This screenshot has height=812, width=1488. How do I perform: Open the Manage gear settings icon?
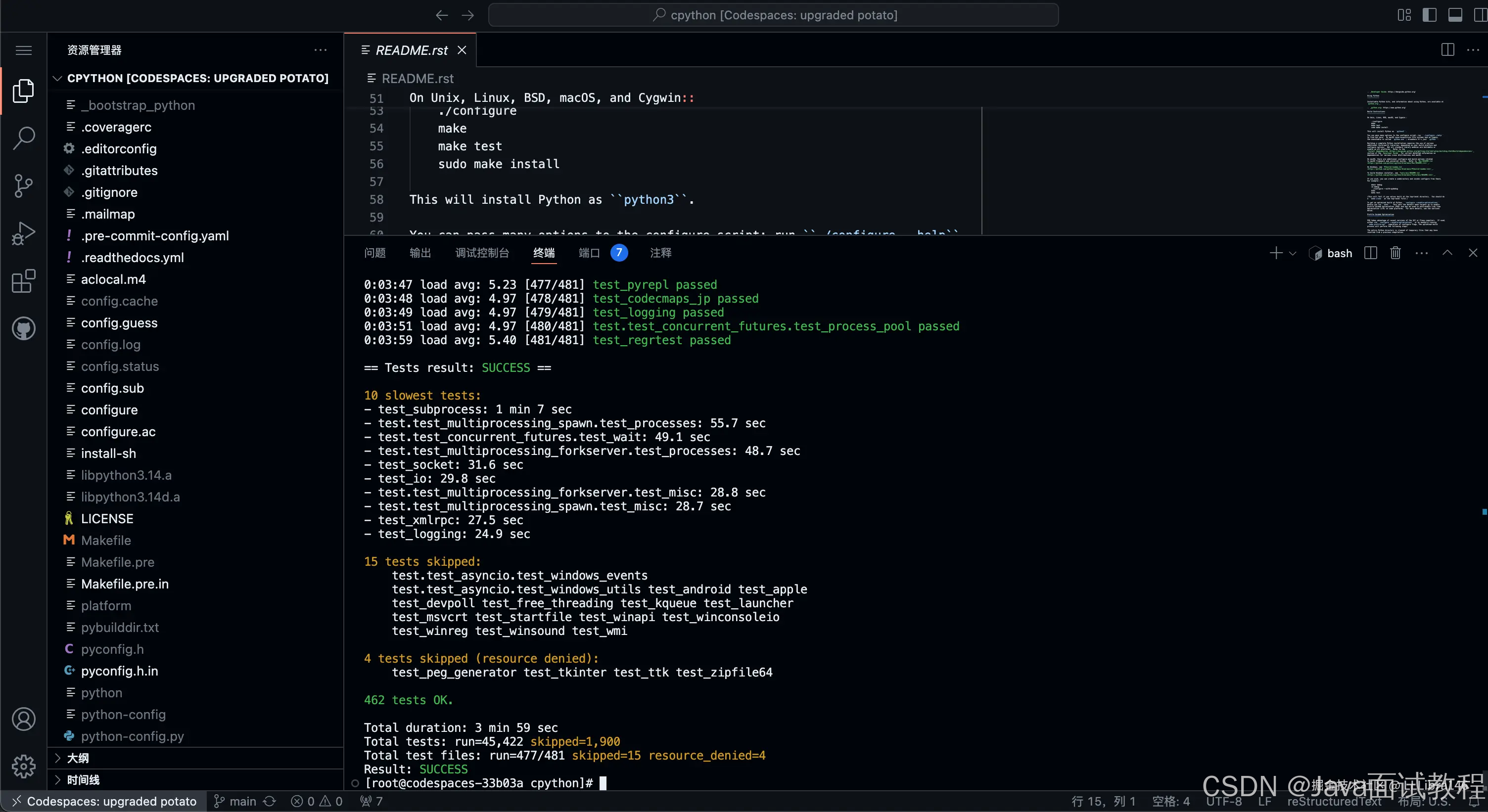point(24,767)
